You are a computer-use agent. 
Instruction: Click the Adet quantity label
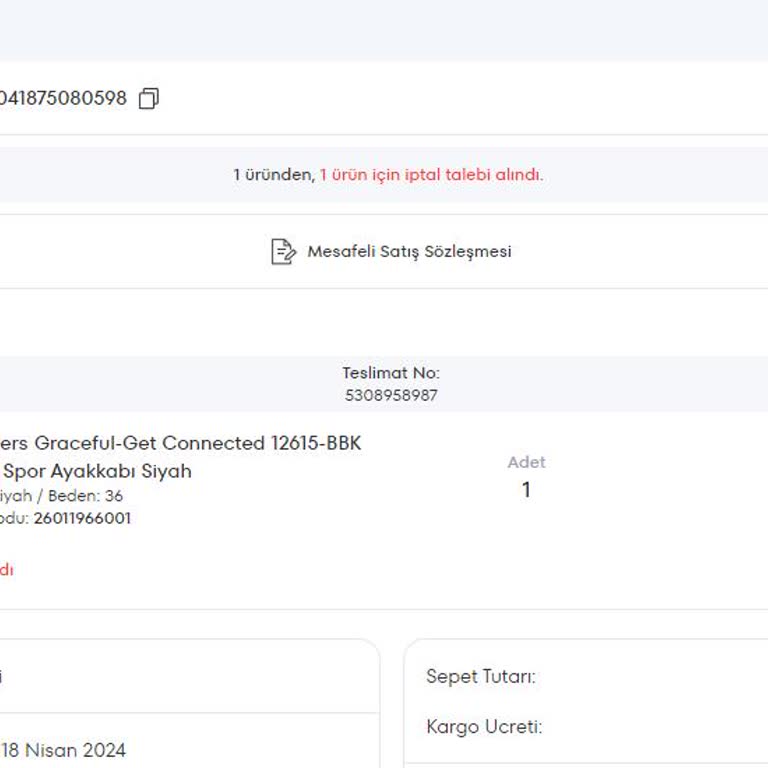pyautogui.click(x=526, y=462)
